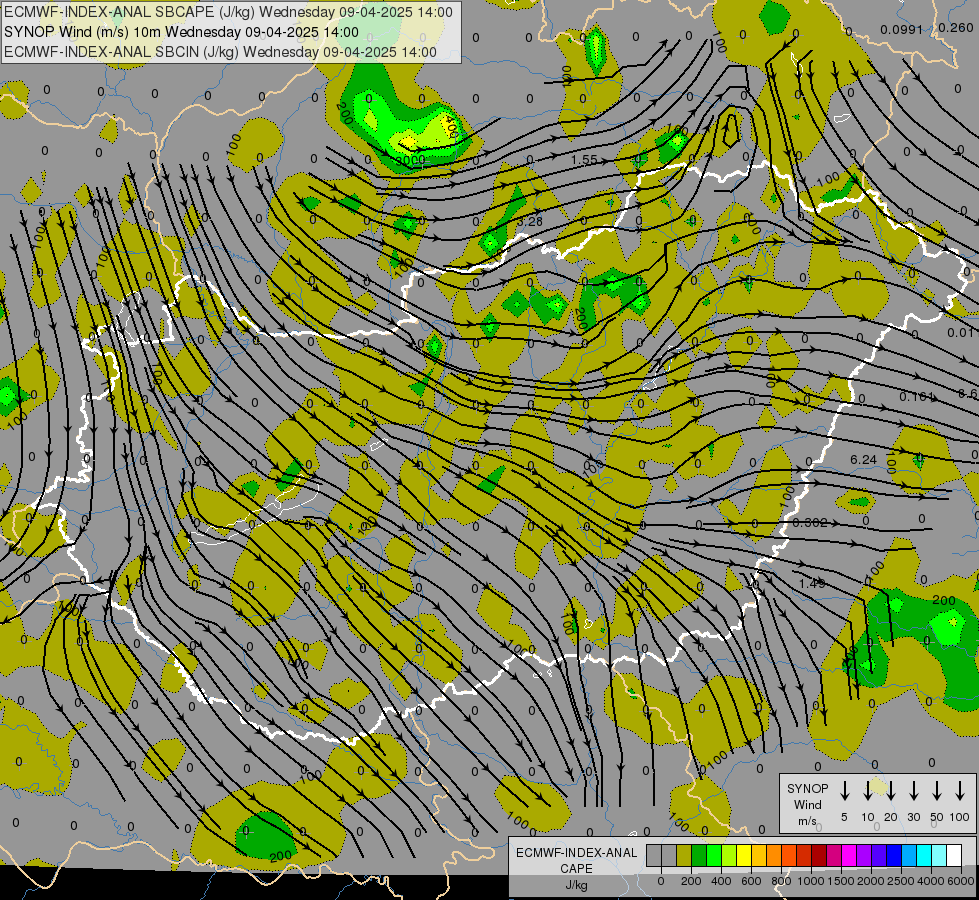Click the J/kg unit label in CAPE legend
The height and width of the screenshot is (900, 979).
coord(576,885)
